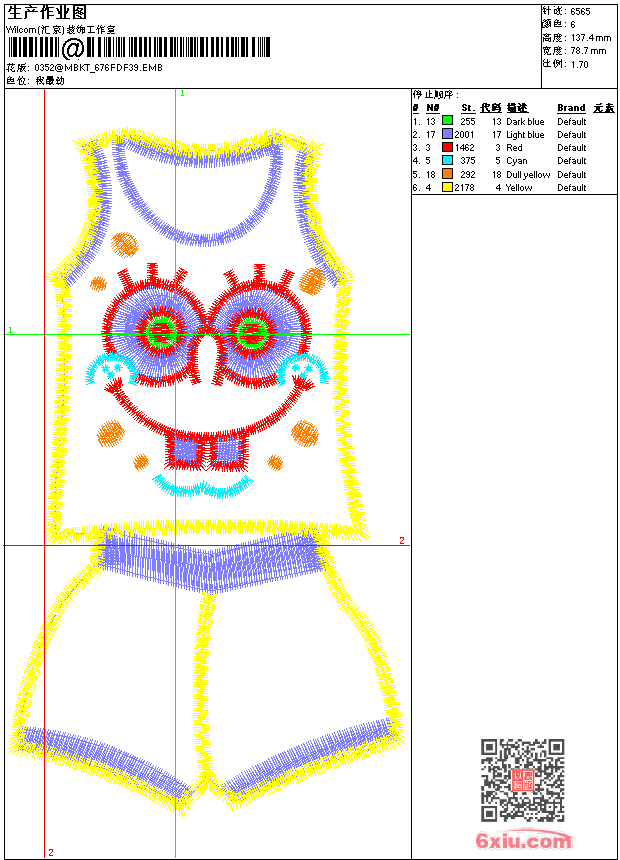620x860 pixels.
Task: Click the left eye's green pupil ring
Action: pyautogui.click(x=162, y=331)
